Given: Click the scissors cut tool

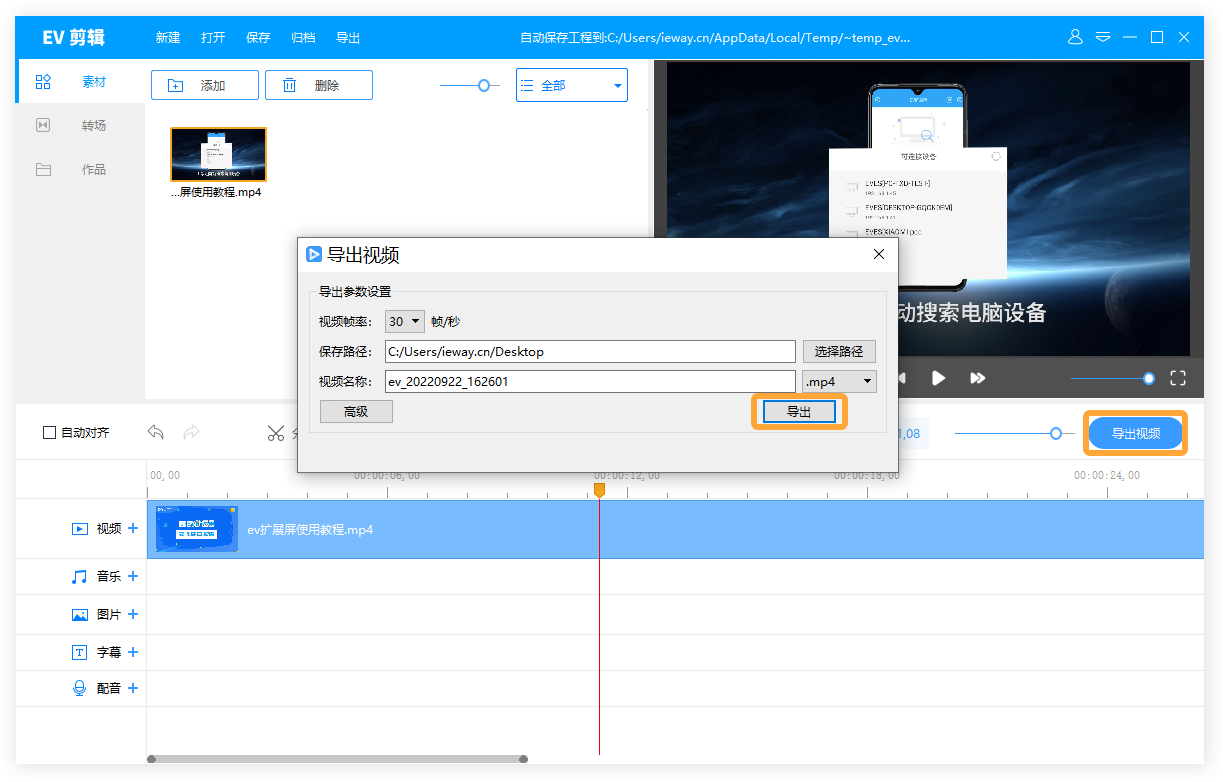Looking at the screenshot, I should [x=276, y=432].
